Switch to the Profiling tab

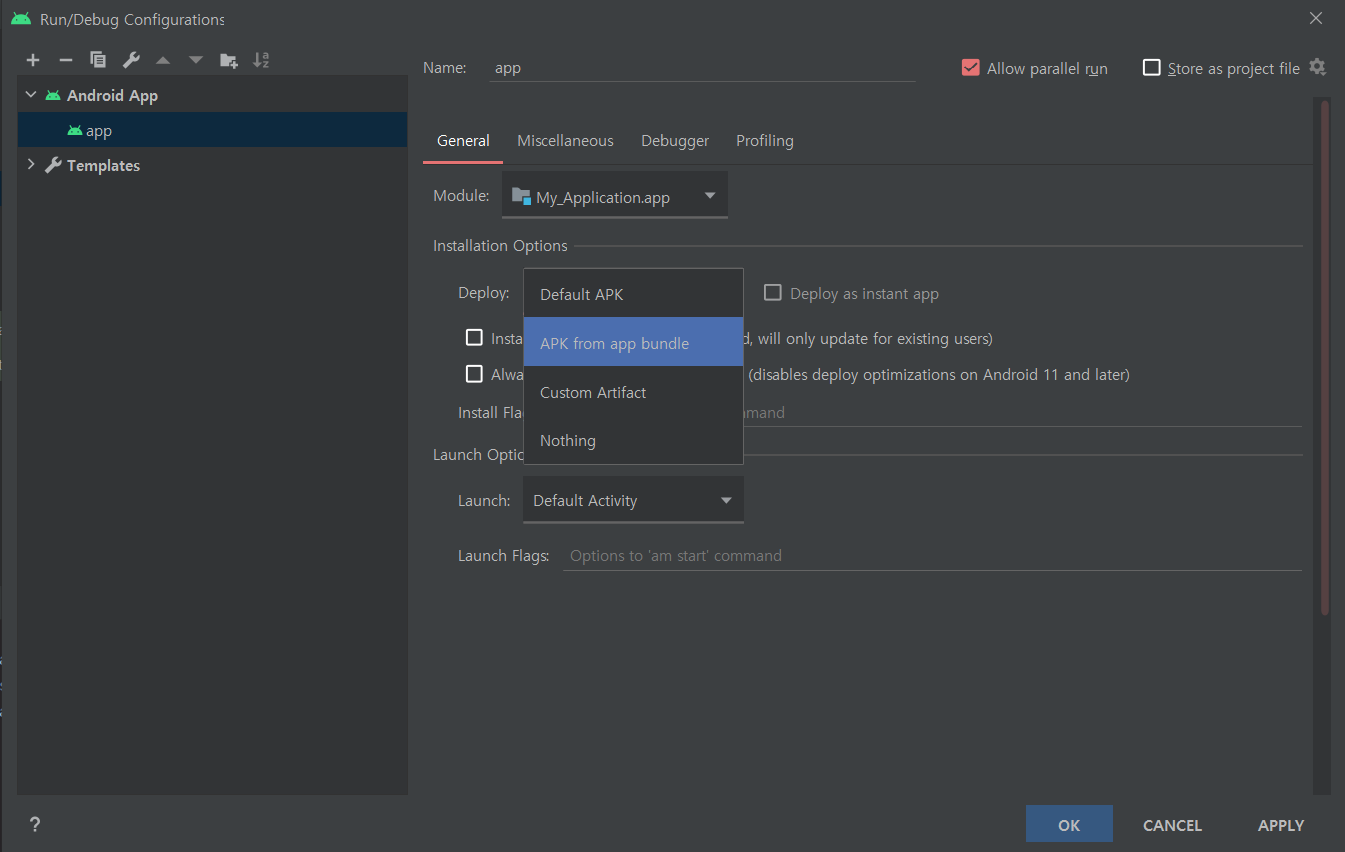click(765, 141)
